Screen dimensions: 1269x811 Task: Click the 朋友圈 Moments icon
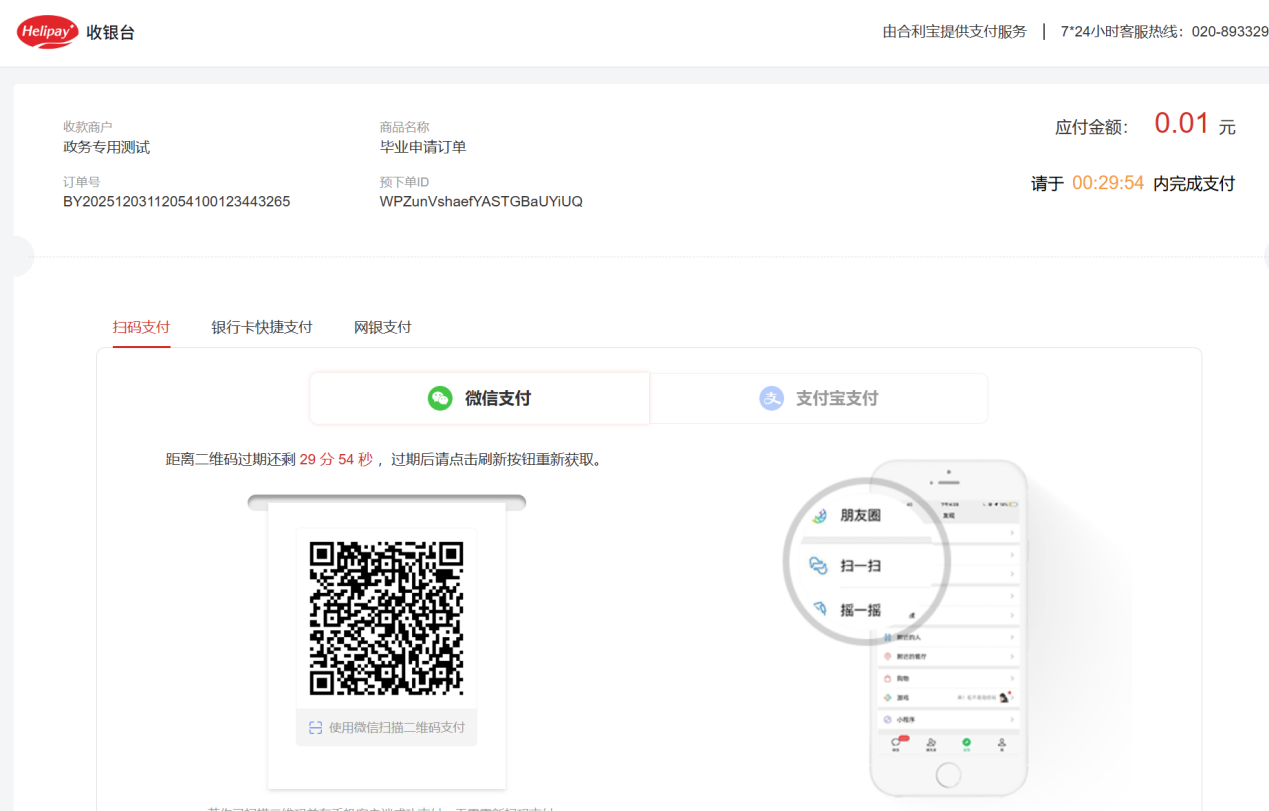click(822, 517)
